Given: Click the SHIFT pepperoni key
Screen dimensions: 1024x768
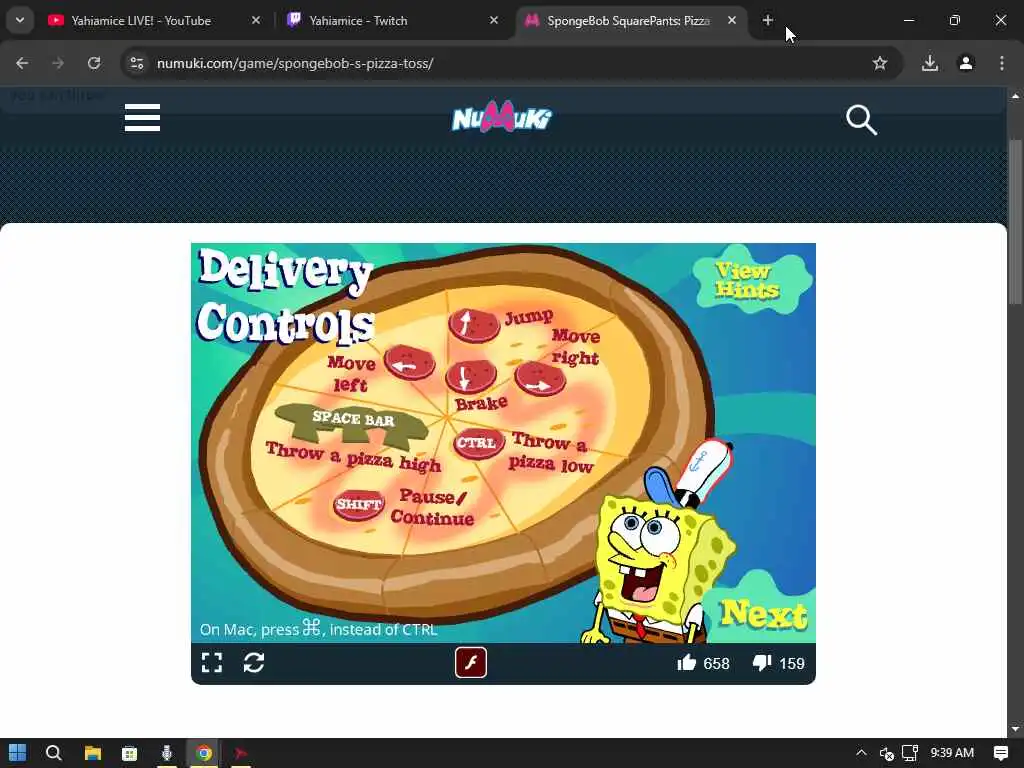Looking at the screenshot, I should tap(359, 504).
